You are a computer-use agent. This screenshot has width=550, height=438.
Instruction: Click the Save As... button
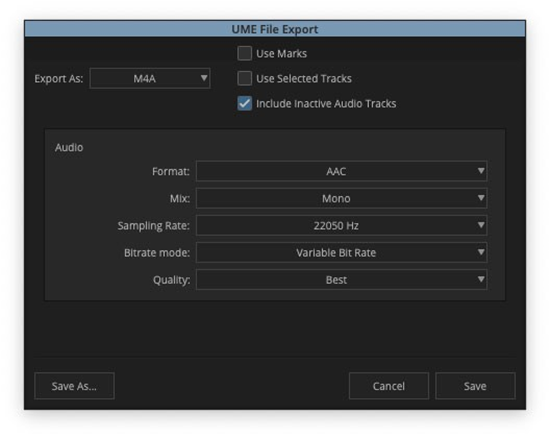tap(74, 386)
